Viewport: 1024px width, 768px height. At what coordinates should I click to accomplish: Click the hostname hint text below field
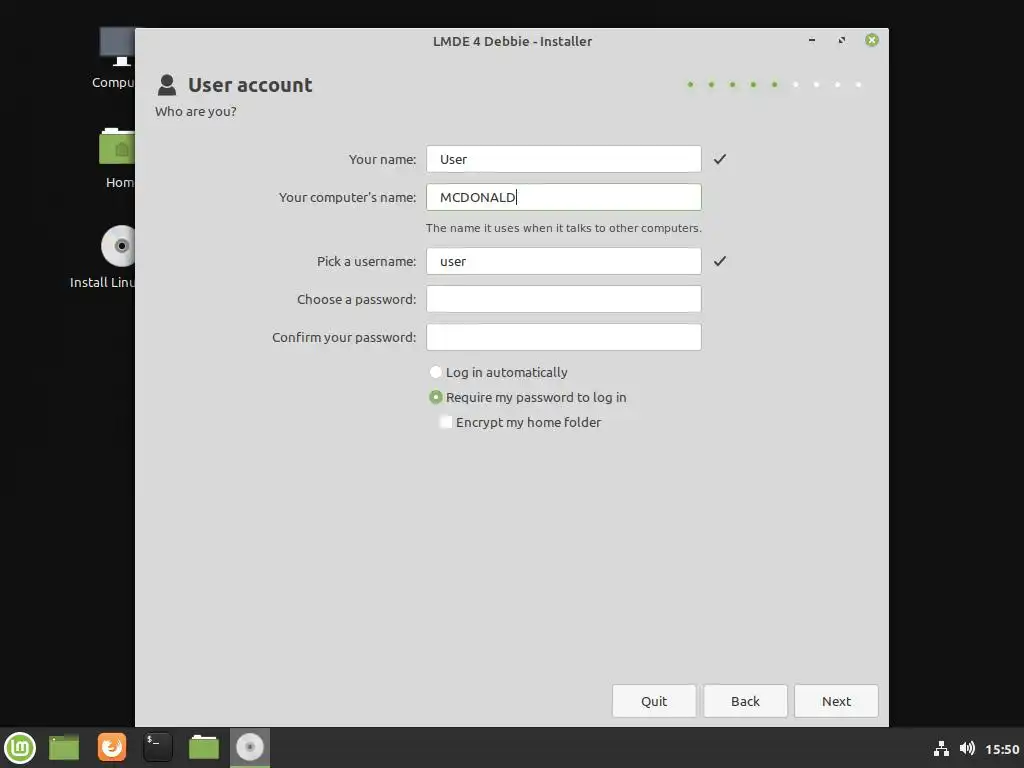[x=564, y=228]
